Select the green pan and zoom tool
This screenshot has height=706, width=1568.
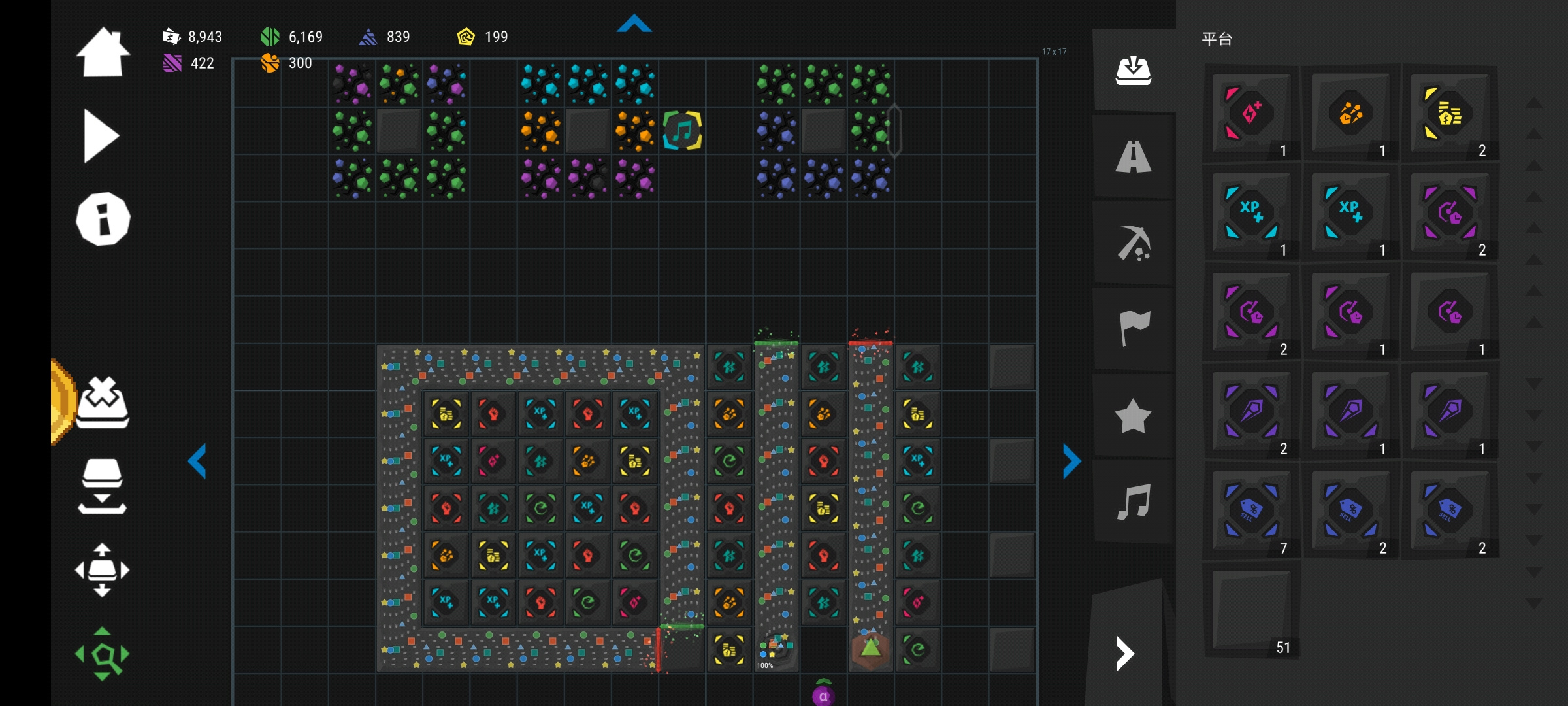click(x=102, y=654)
